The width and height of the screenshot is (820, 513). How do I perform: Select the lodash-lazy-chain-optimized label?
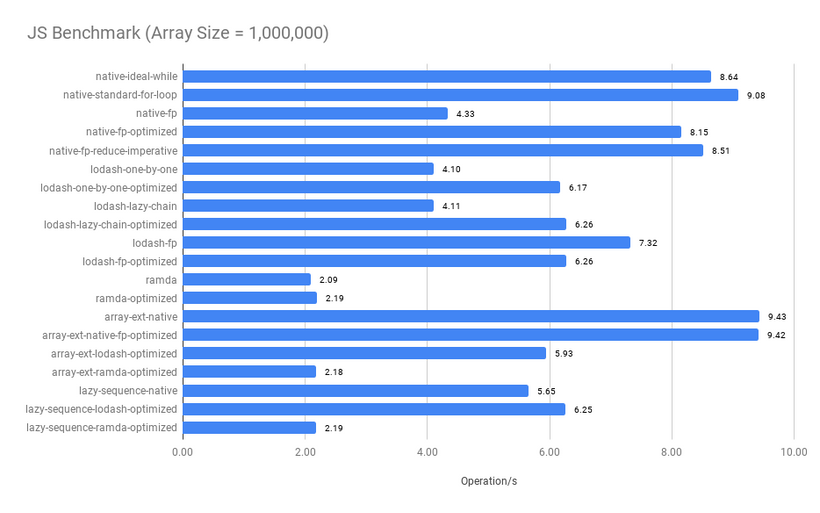pos(110,224)
